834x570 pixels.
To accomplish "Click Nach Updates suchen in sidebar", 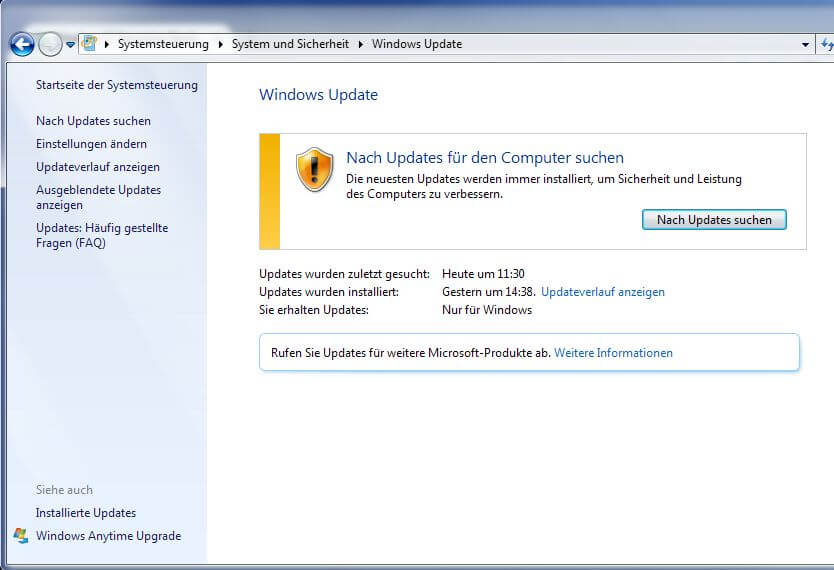I will (93, 121).
